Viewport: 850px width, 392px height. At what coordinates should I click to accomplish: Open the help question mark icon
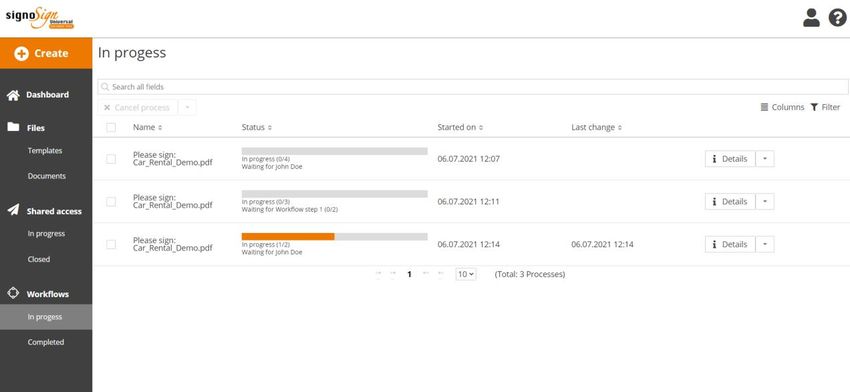click(838, 18)
